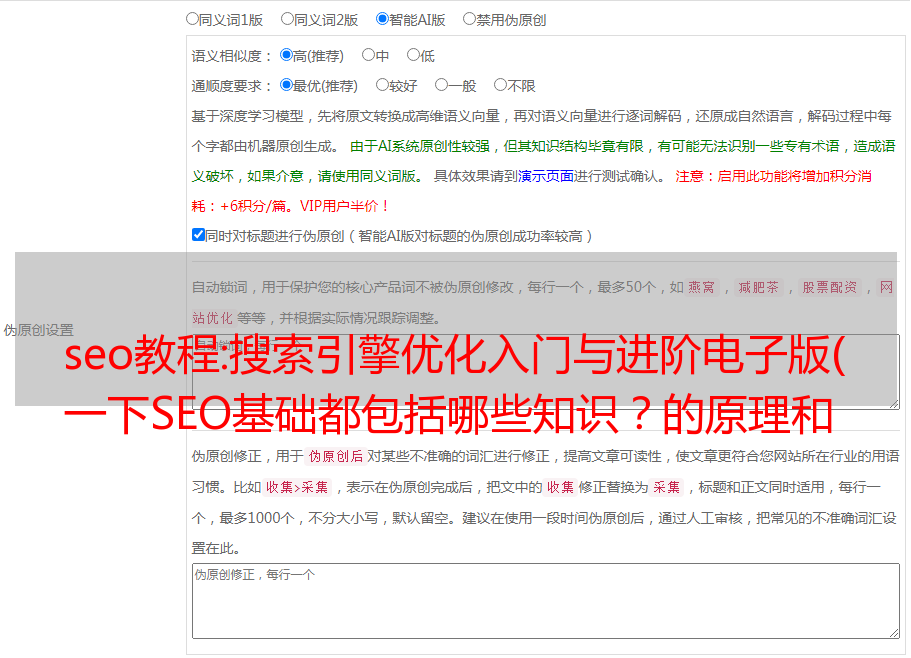Choose 最优(推荐) for 通顺度要求
911x658 pixels.
click(x=286, y=85)
